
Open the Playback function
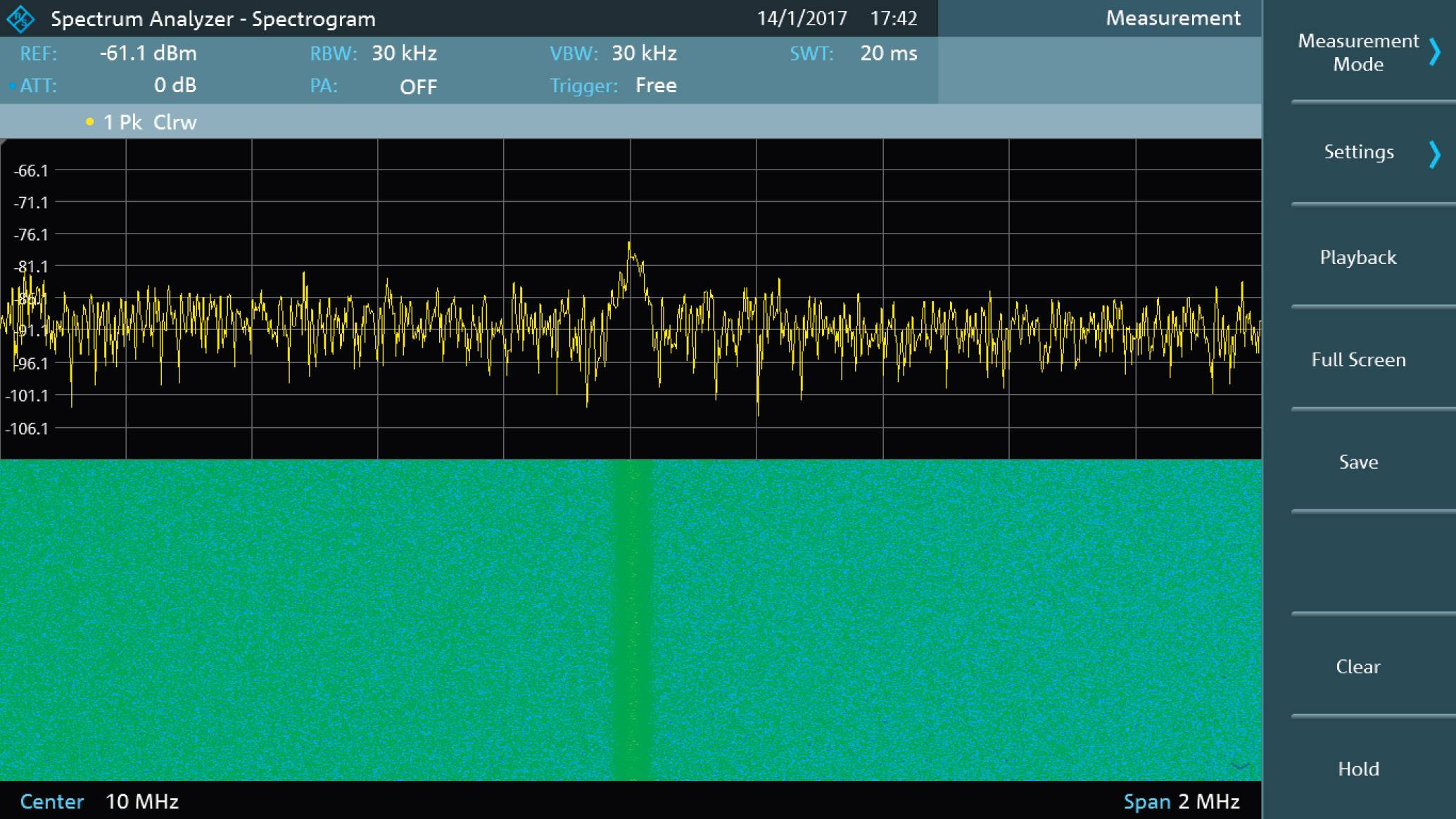[x=1358, y=257]
